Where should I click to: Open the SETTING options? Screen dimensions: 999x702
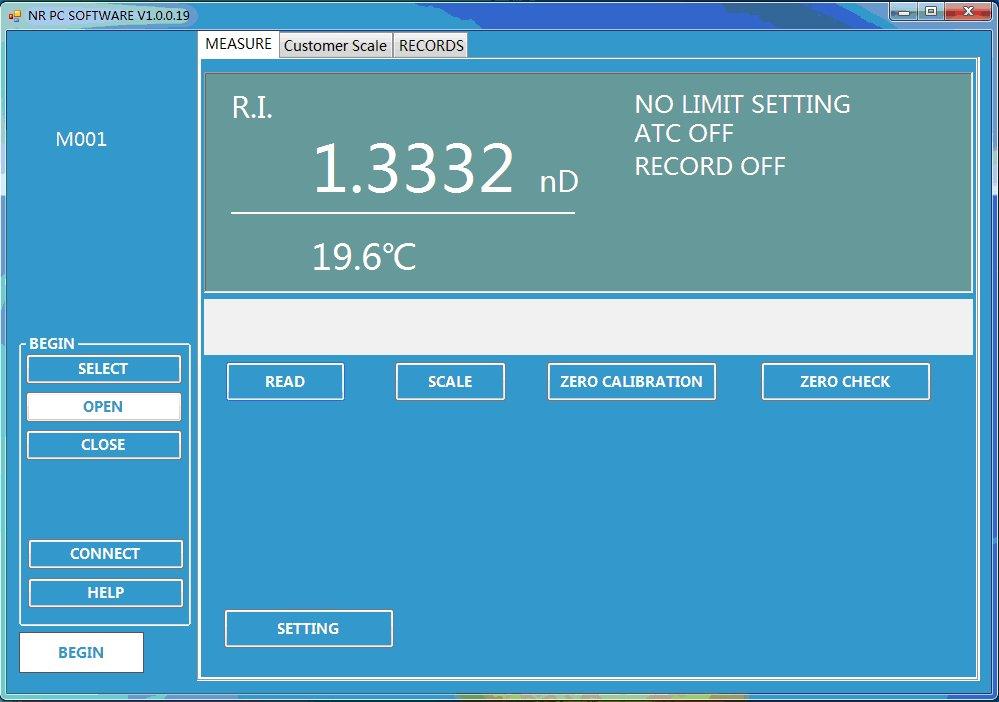pos(308,628)
